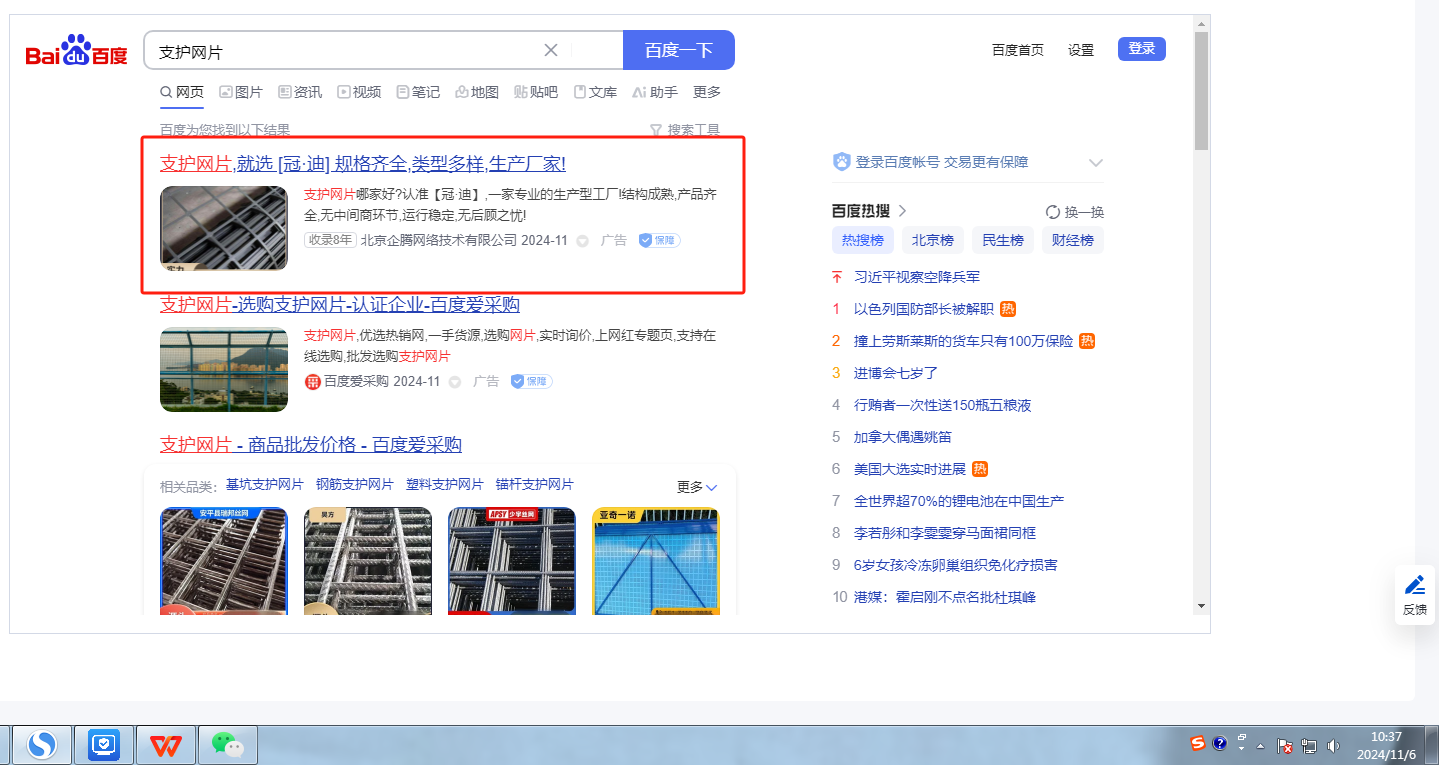
Task: Open hot search 习近平视察空降兵军
Action: coord(917,277)
